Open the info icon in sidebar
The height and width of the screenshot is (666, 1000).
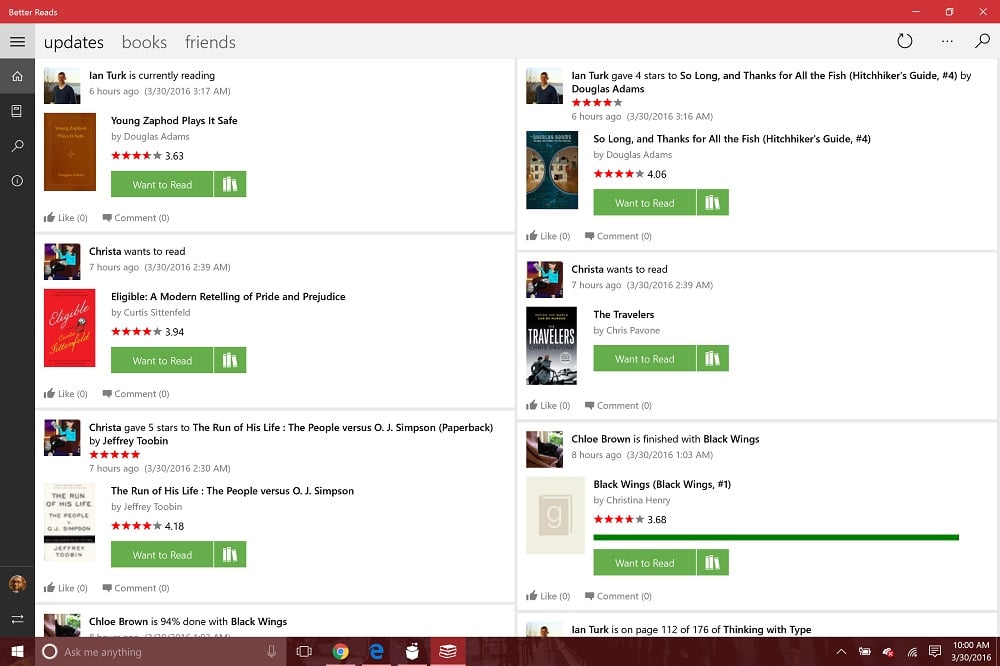click(x=17, y=181)
